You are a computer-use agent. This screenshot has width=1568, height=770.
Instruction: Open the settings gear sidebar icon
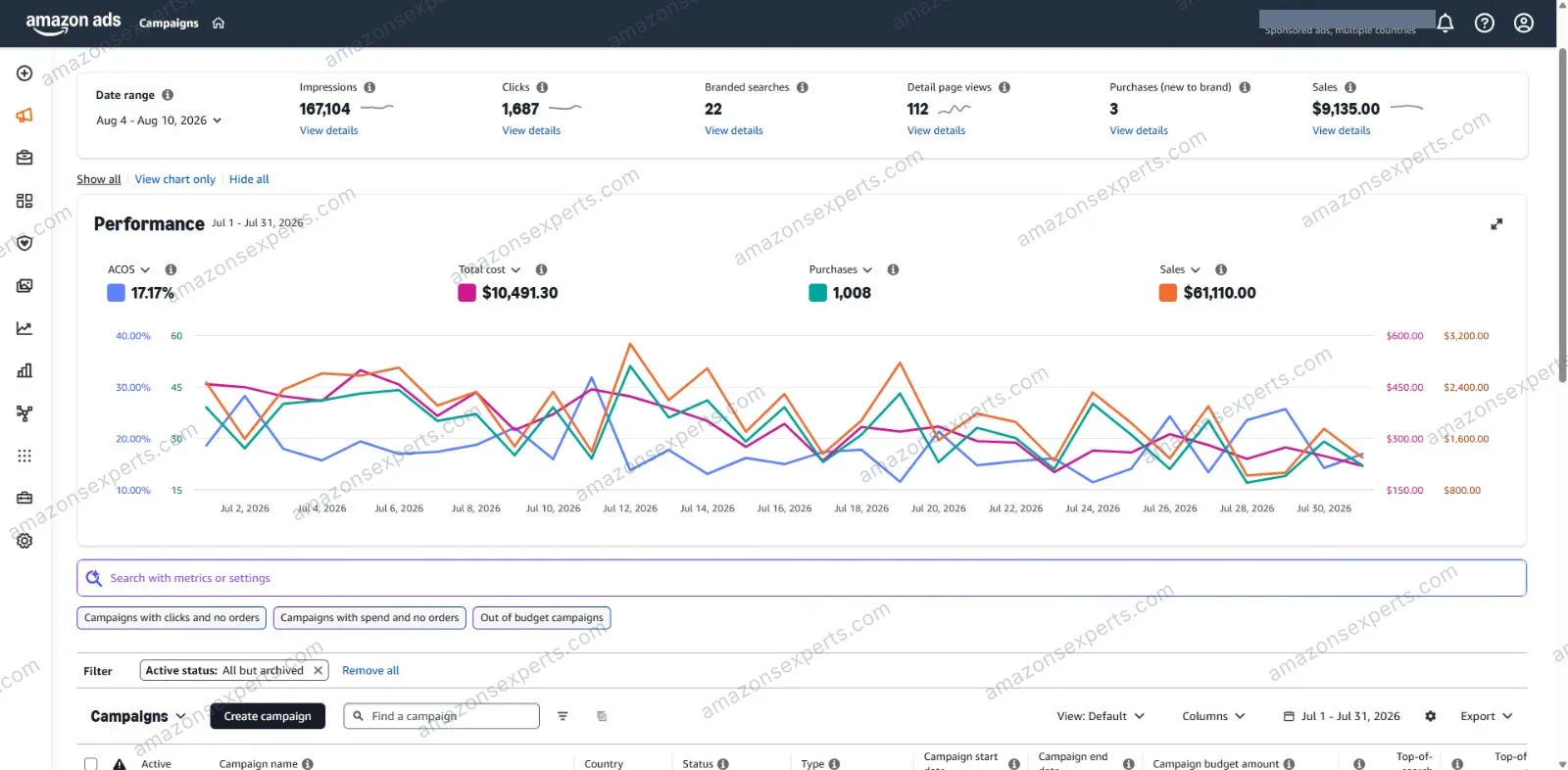coord(24,541)
